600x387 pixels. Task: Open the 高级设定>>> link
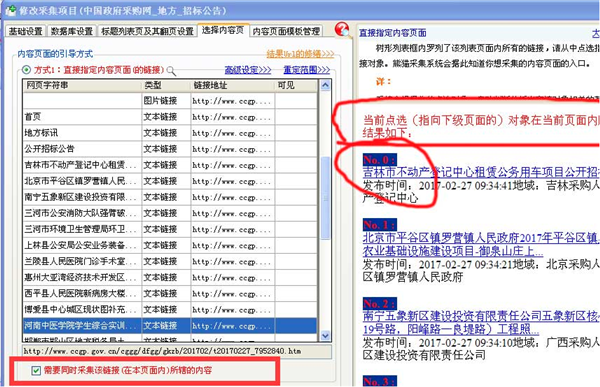click(248, 70)
